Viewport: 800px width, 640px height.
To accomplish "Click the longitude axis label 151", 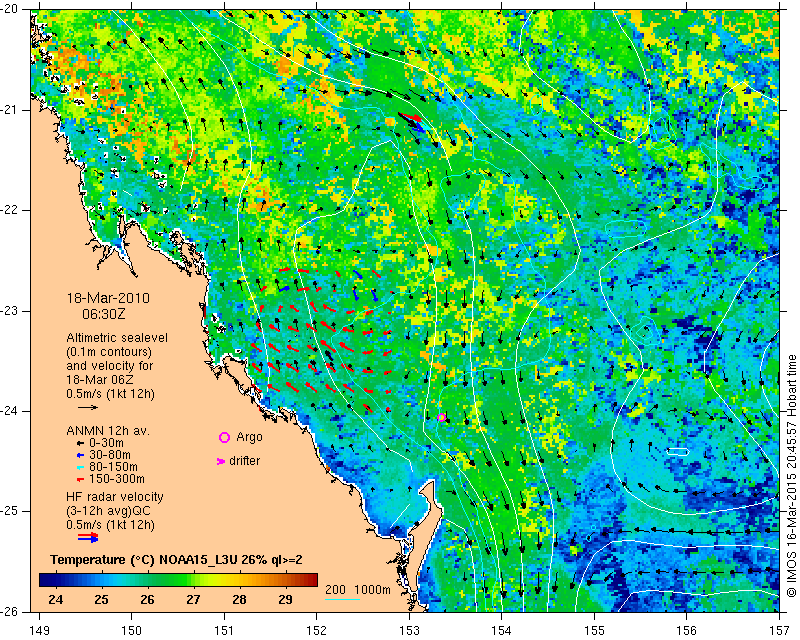I will click(224, 631).
